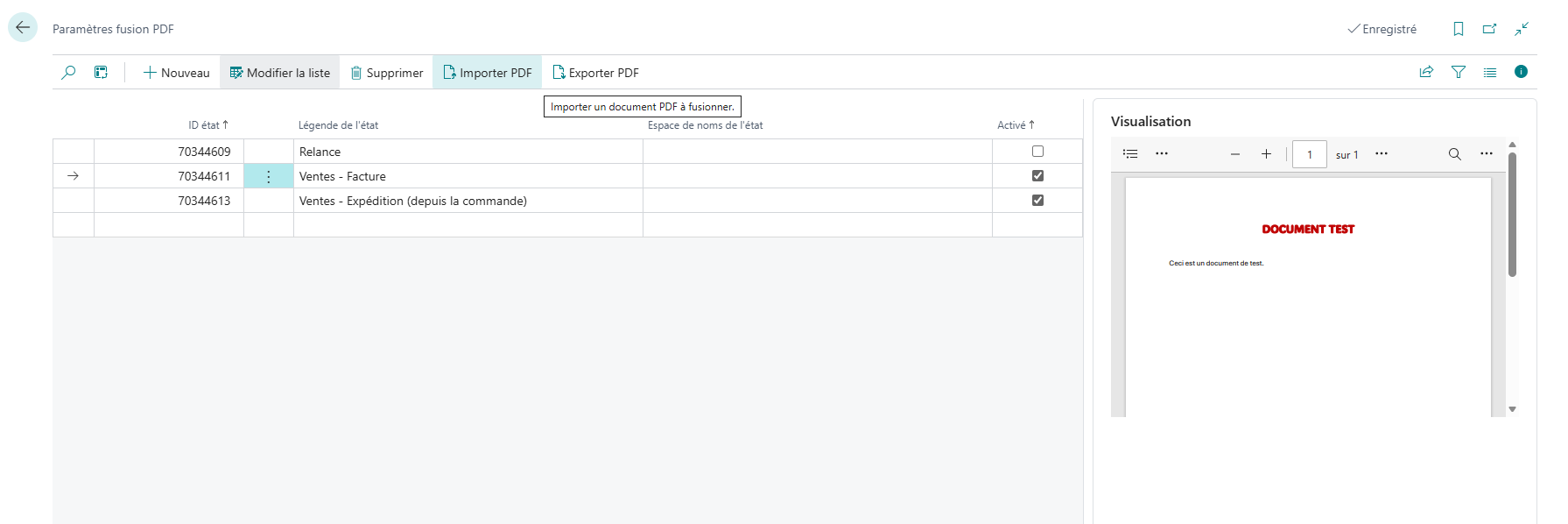Image resolution: width=1568 pixels, height=524 pixels.
Task: Uncheck Activé for Ventes - Expédition row
Action: pos(1037,200)
